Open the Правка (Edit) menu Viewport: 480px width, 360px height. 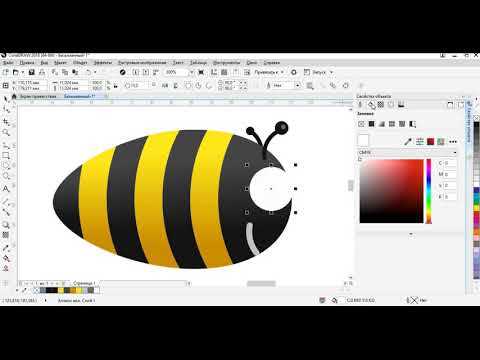27,63
